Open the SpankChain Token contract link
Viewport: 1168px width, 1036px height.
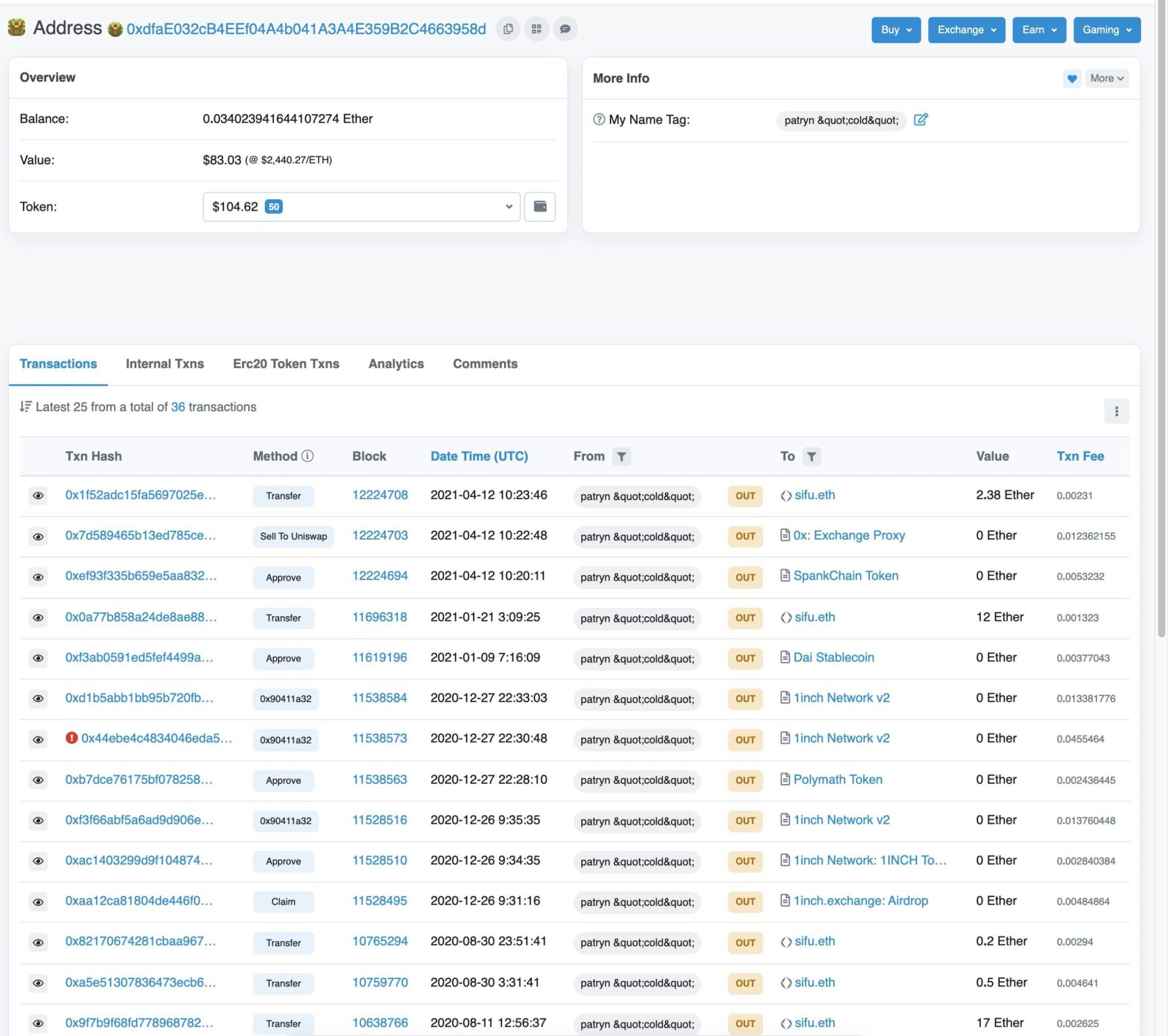[x=845, y=575]
